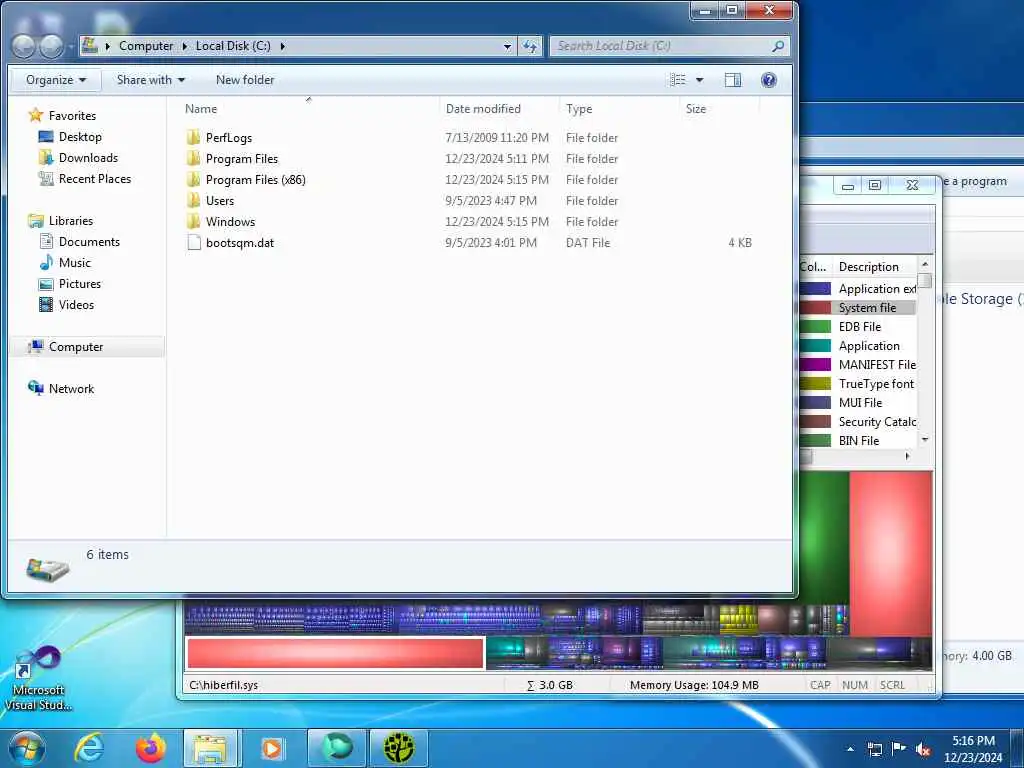Screen dimensions: 1024x768
Task: Click Application extension color swatch in WinDirStat
Action: tap(816, 289)
